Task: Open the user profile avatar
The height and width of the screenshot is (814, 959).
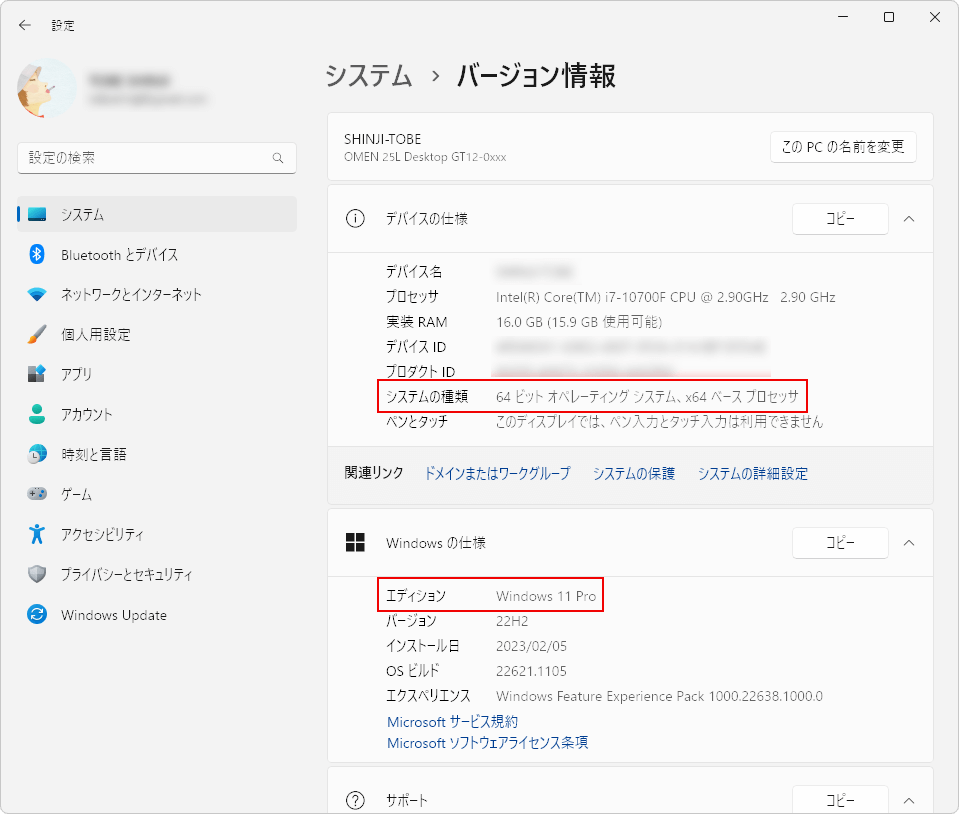Action: click(47, 89)
